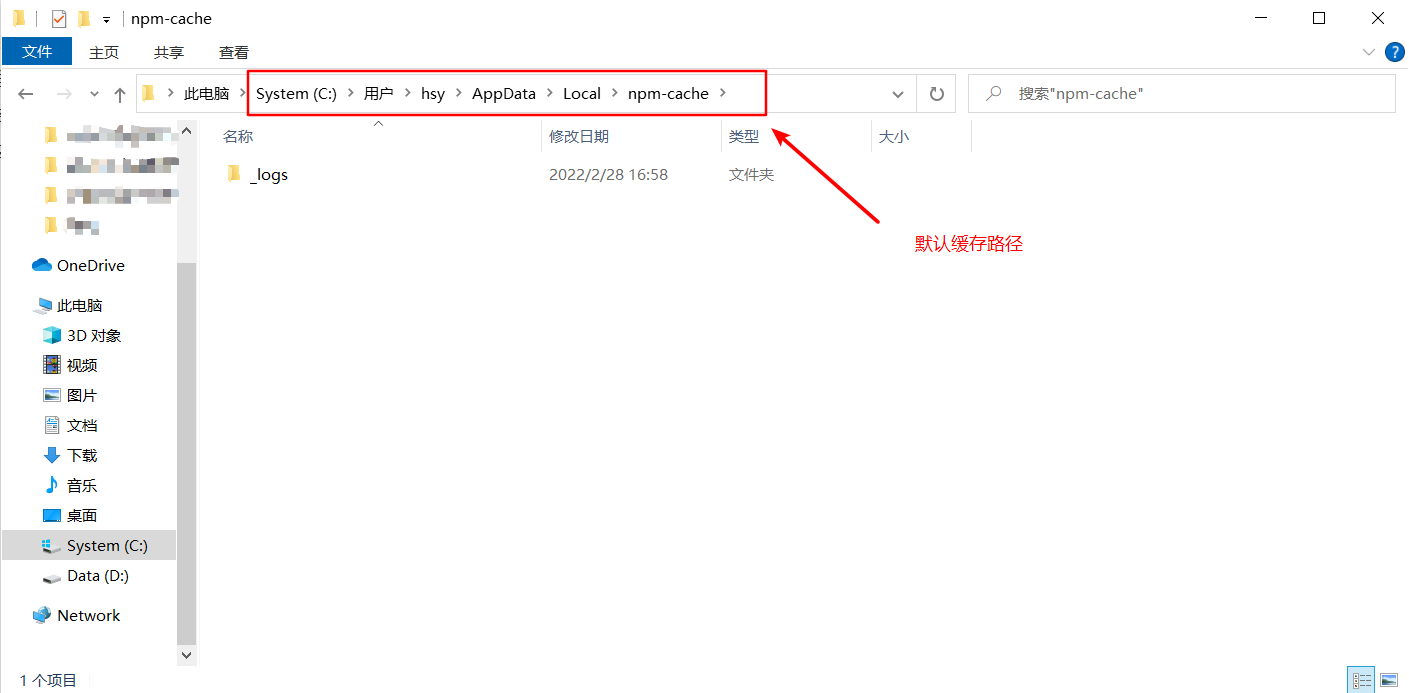The image size is (1409, 693).
Task: Expand the ribbon with the chevron
Action: point(1369,52)
